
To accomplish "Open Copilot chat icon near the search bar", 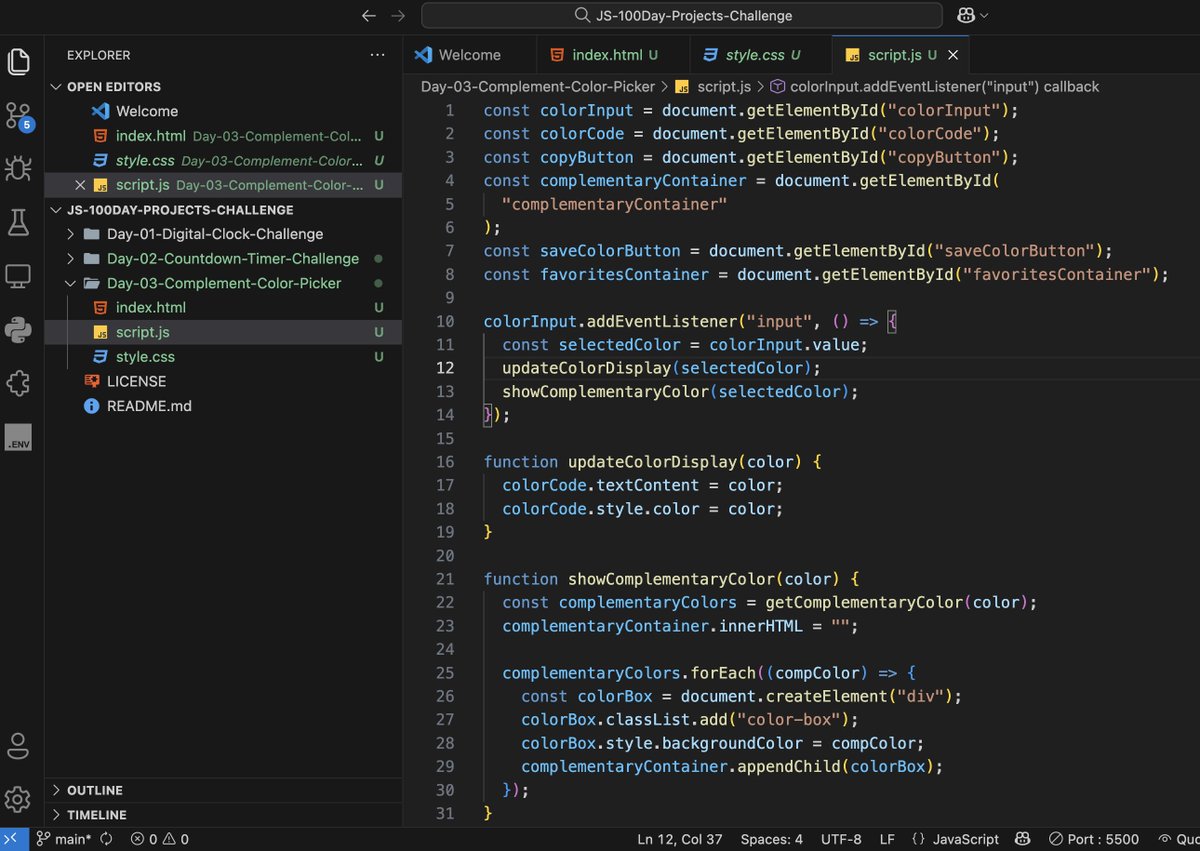I will 964,15.
